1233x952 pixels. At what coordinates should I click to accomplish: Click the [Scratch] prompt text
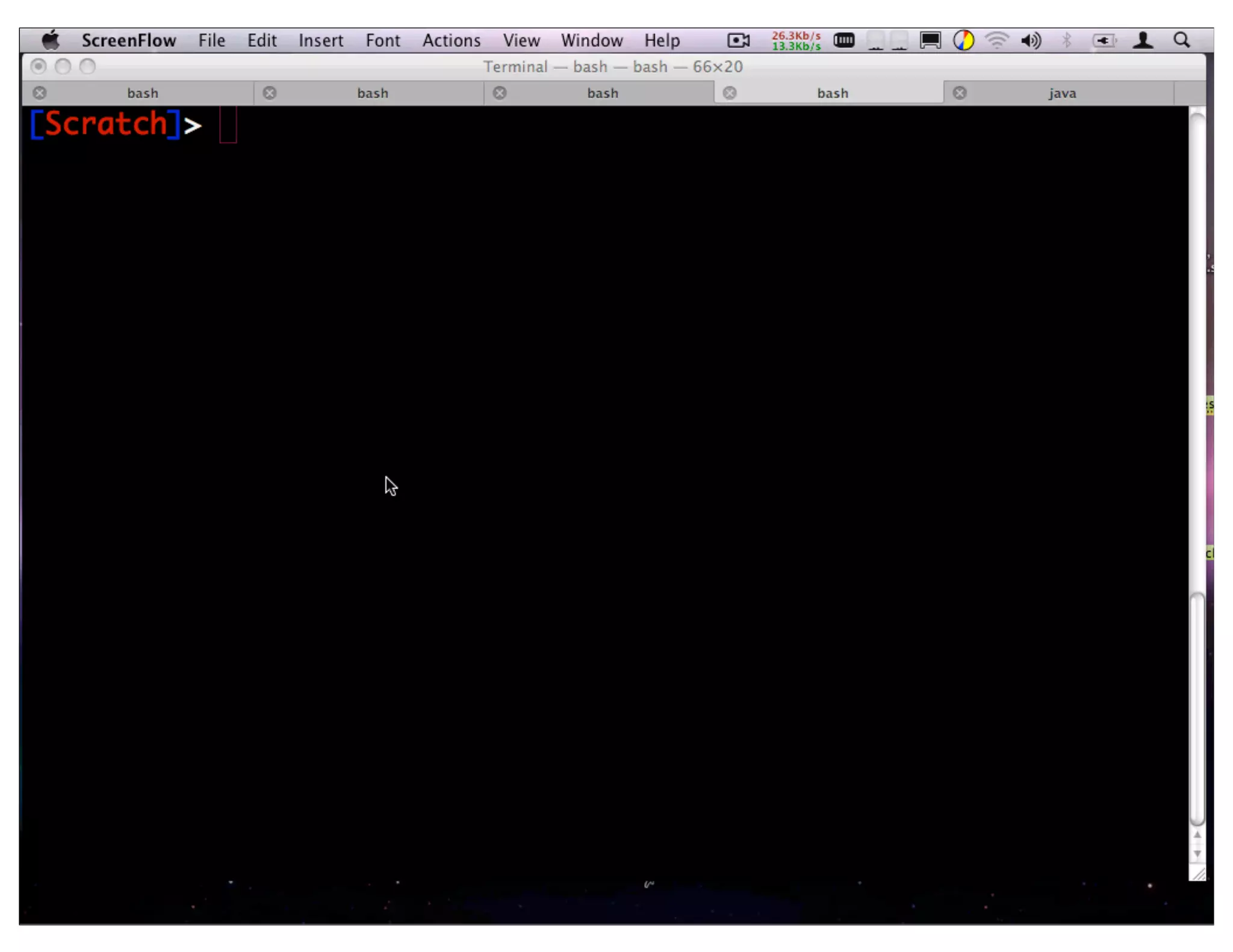coord(105,124)
